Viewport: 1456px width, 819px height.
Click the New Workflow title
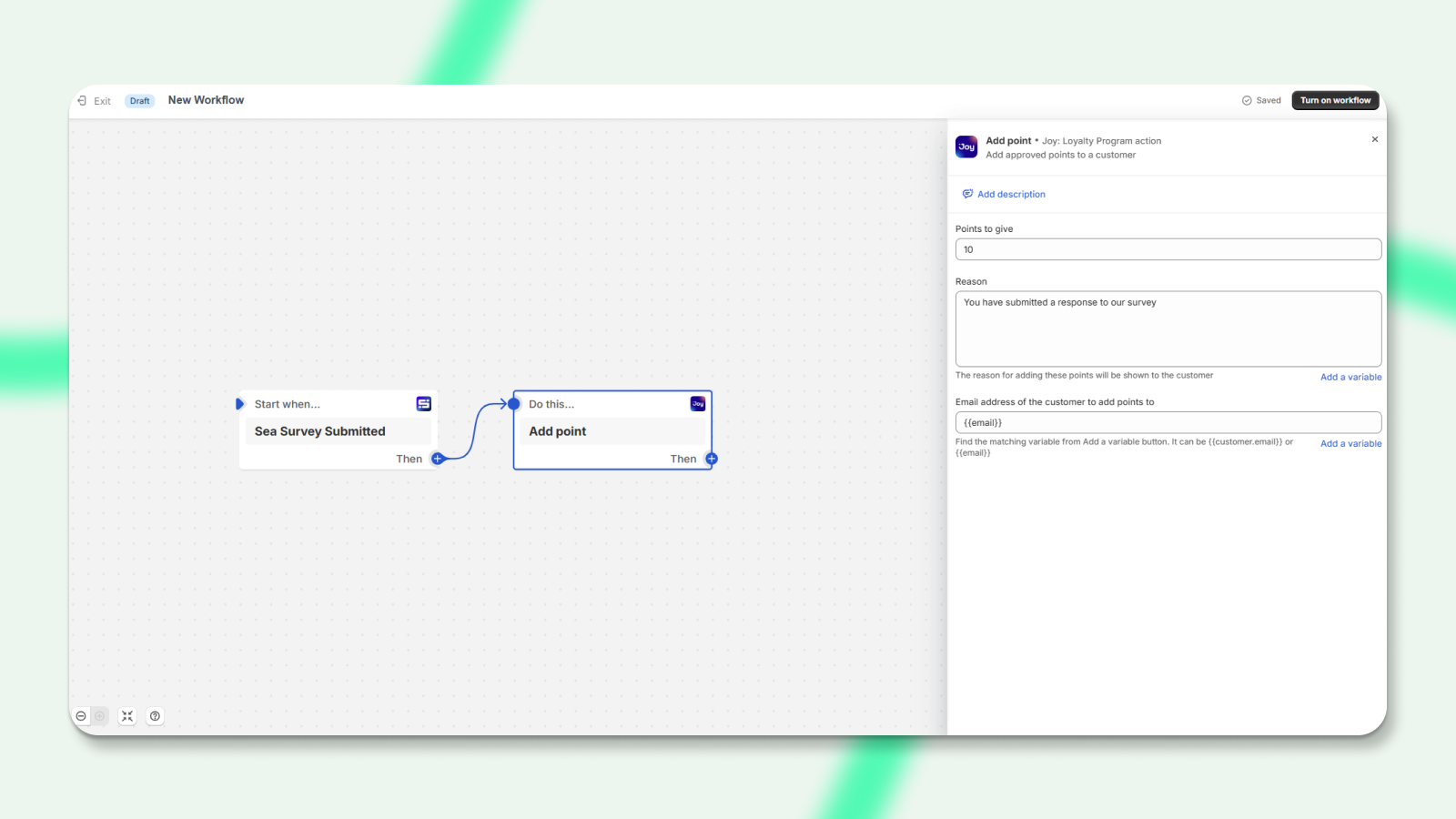coord(206,100)
